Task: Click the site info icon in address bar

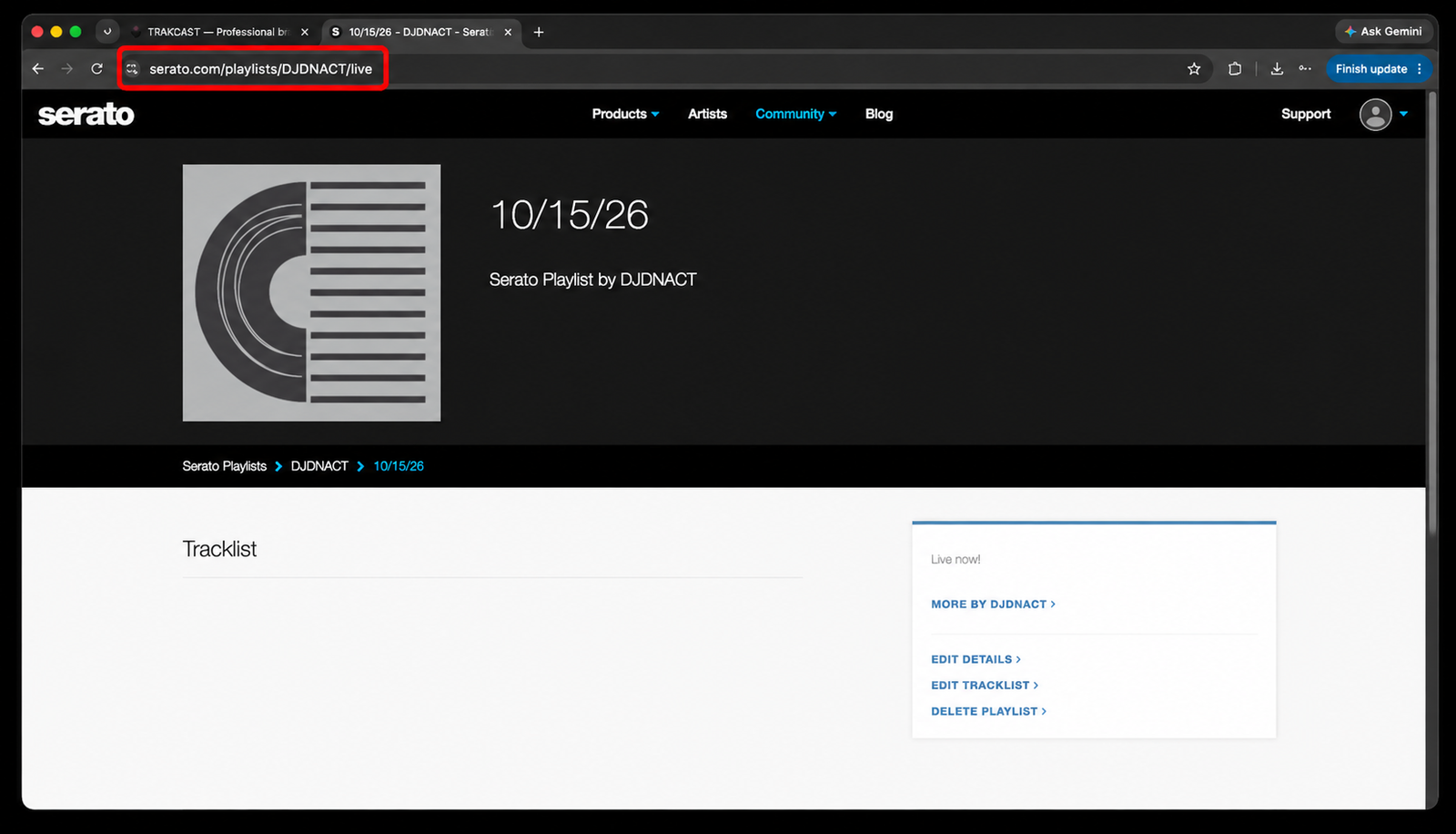Action: tap(133, 68)
